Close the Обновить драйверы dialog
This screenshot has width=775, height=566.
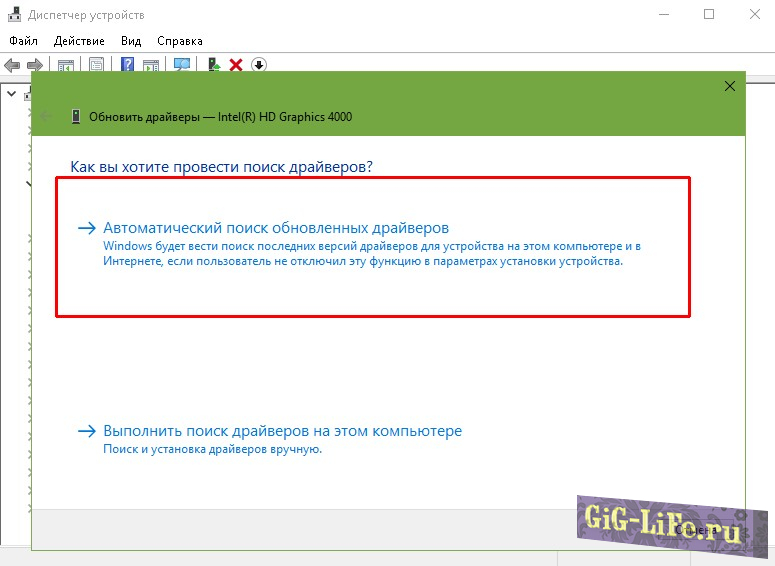(730, 87)
